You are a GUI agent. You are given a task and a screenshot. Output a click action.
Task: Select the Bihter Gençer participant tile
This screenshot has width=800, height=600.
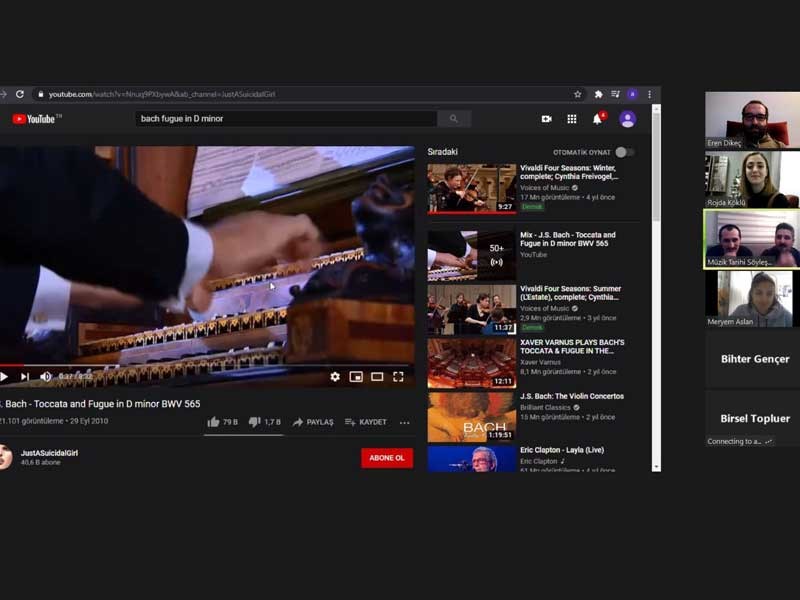click(753, 359)
